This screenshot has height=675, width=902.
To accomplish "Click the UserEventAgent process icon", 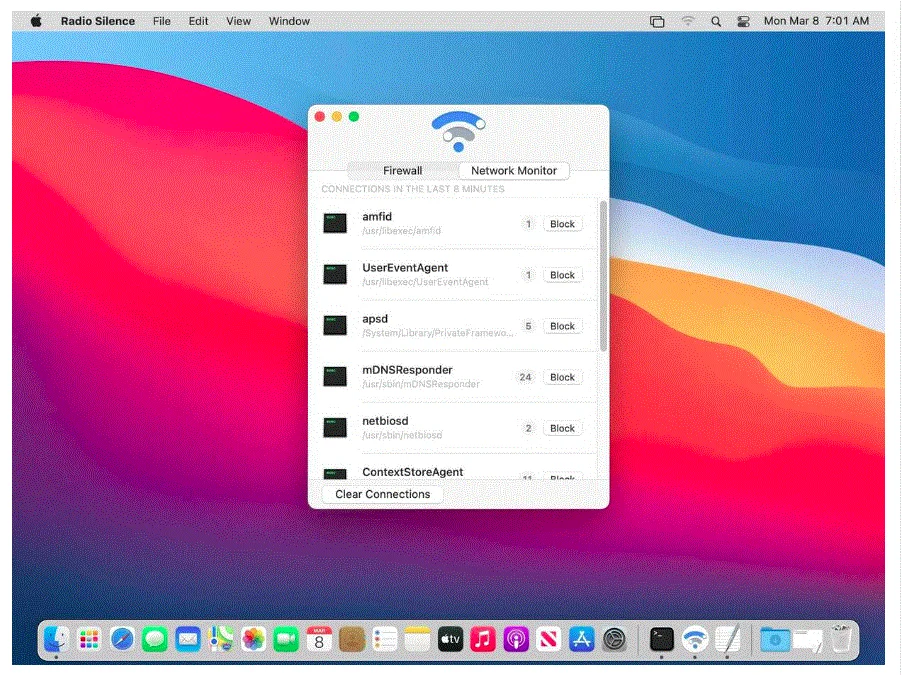I will coord(335,274).
